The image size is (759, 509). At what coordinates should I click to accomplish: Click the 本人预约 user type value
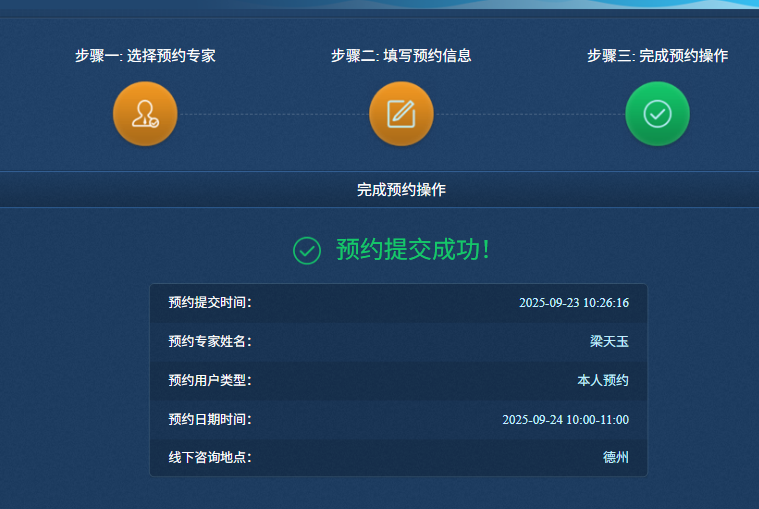tap(603, 381)
